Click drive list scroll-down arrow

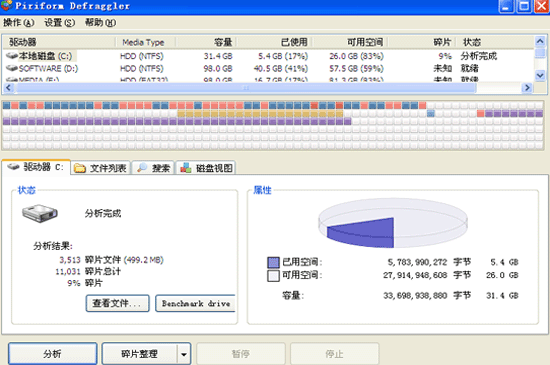tap(540, 75)
